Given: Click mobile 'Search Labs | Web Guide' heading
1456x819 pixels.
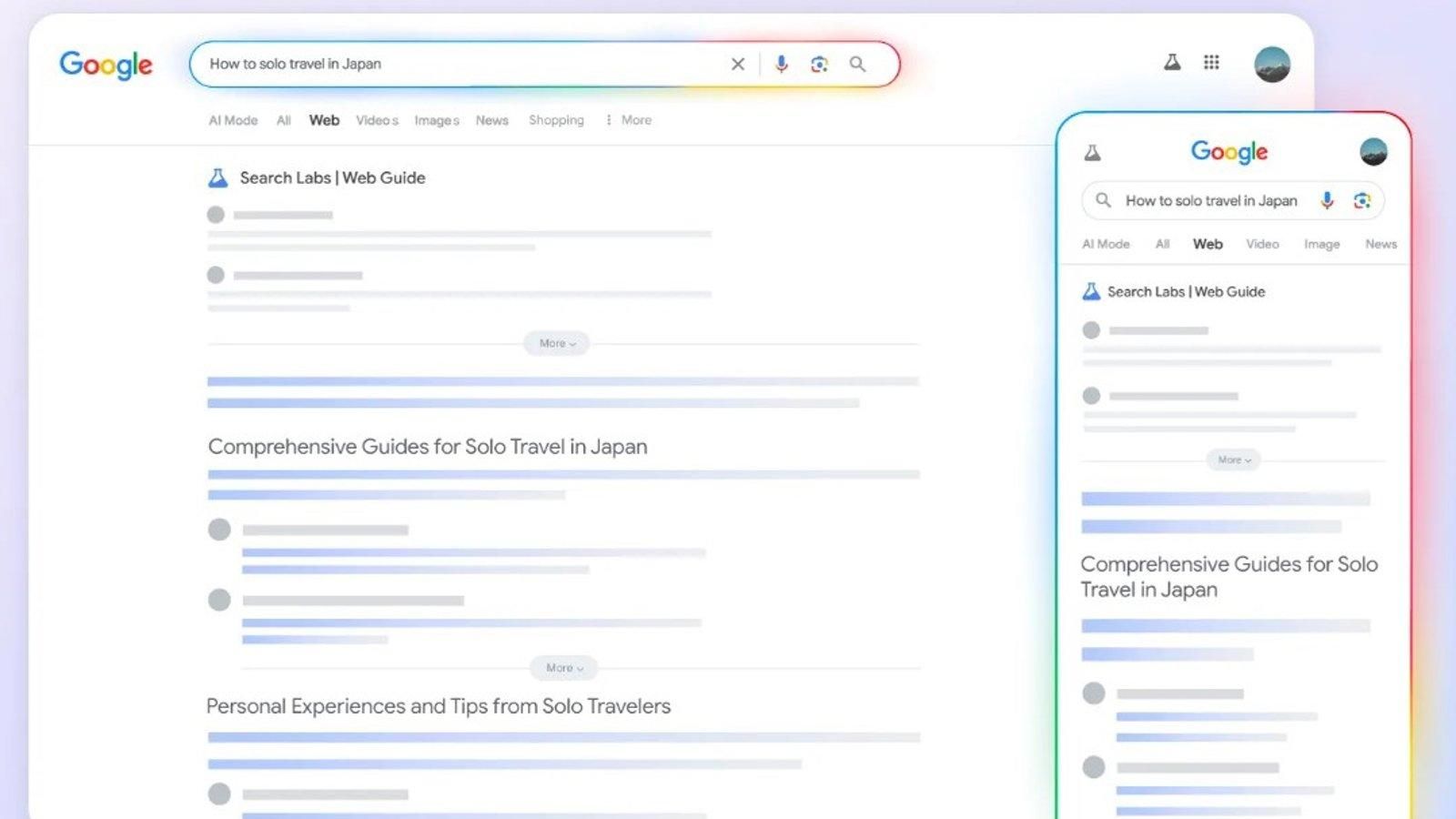Looking at the screenshot, I should coord(1186,291).
